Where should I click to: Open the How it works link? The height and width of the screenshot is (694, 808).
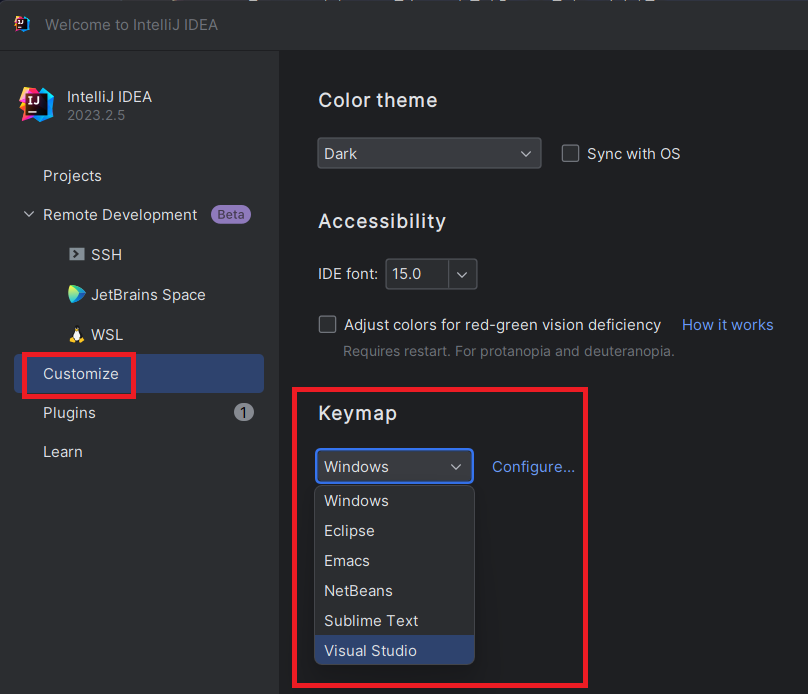pos(728,325)
